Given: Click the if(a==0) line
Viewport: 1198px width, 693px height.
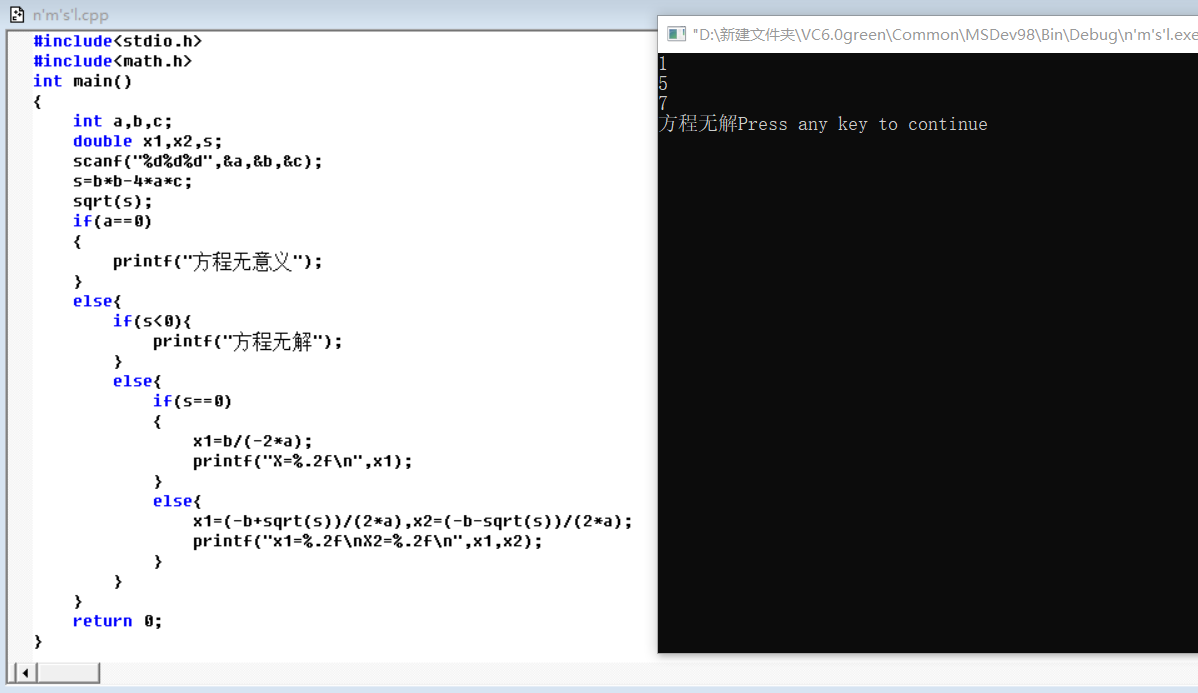Looking at the screenshot, I should [x=112, y=221].
